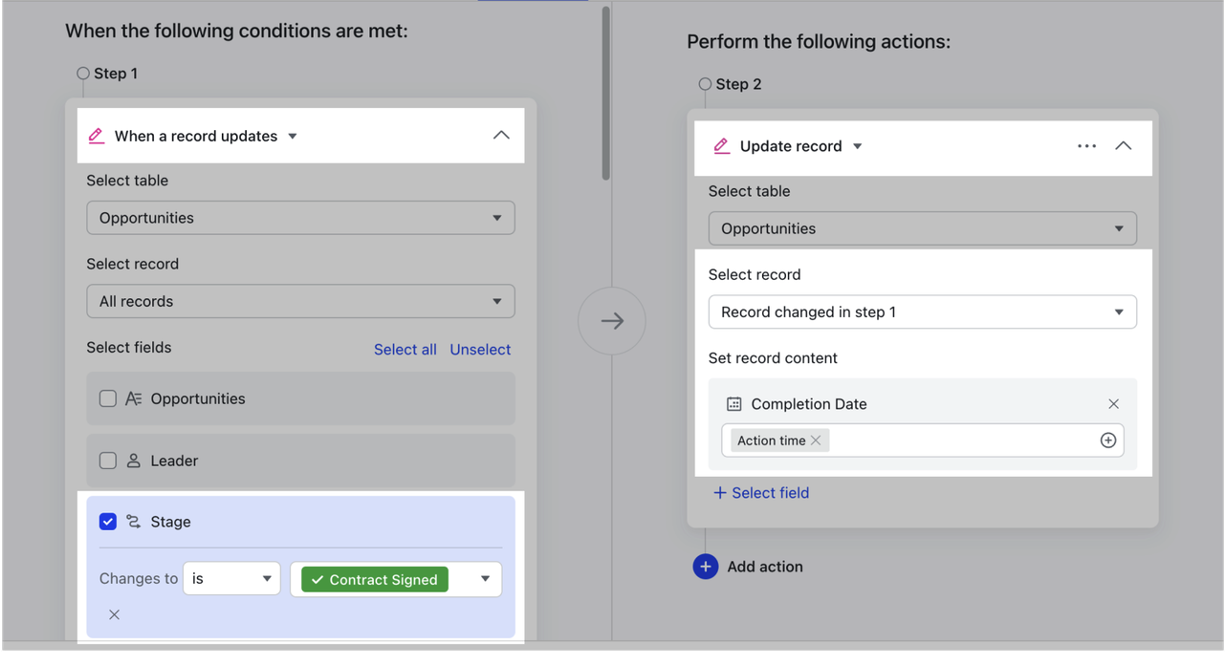
Task: Click the Completion Date label
Action: 809,404
